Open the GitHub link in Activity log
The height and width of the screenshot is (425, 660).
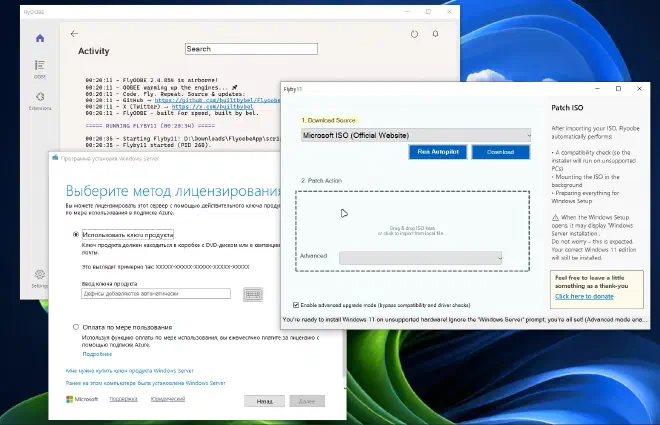217,101
